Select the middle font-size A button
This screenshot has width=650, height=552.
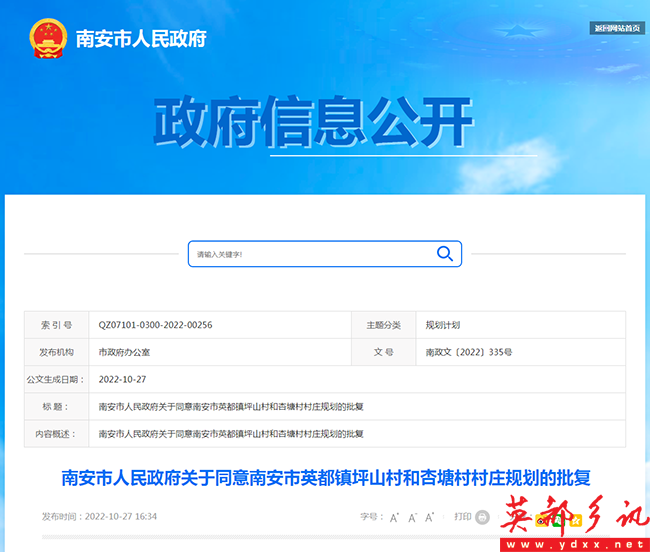[412, 517]
